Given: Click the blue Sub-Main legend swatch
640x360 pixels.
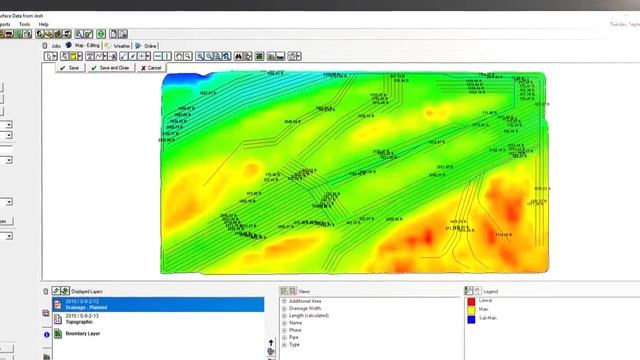Looking at the screenshot, I should pyautogui.click(x=471, y=319).
